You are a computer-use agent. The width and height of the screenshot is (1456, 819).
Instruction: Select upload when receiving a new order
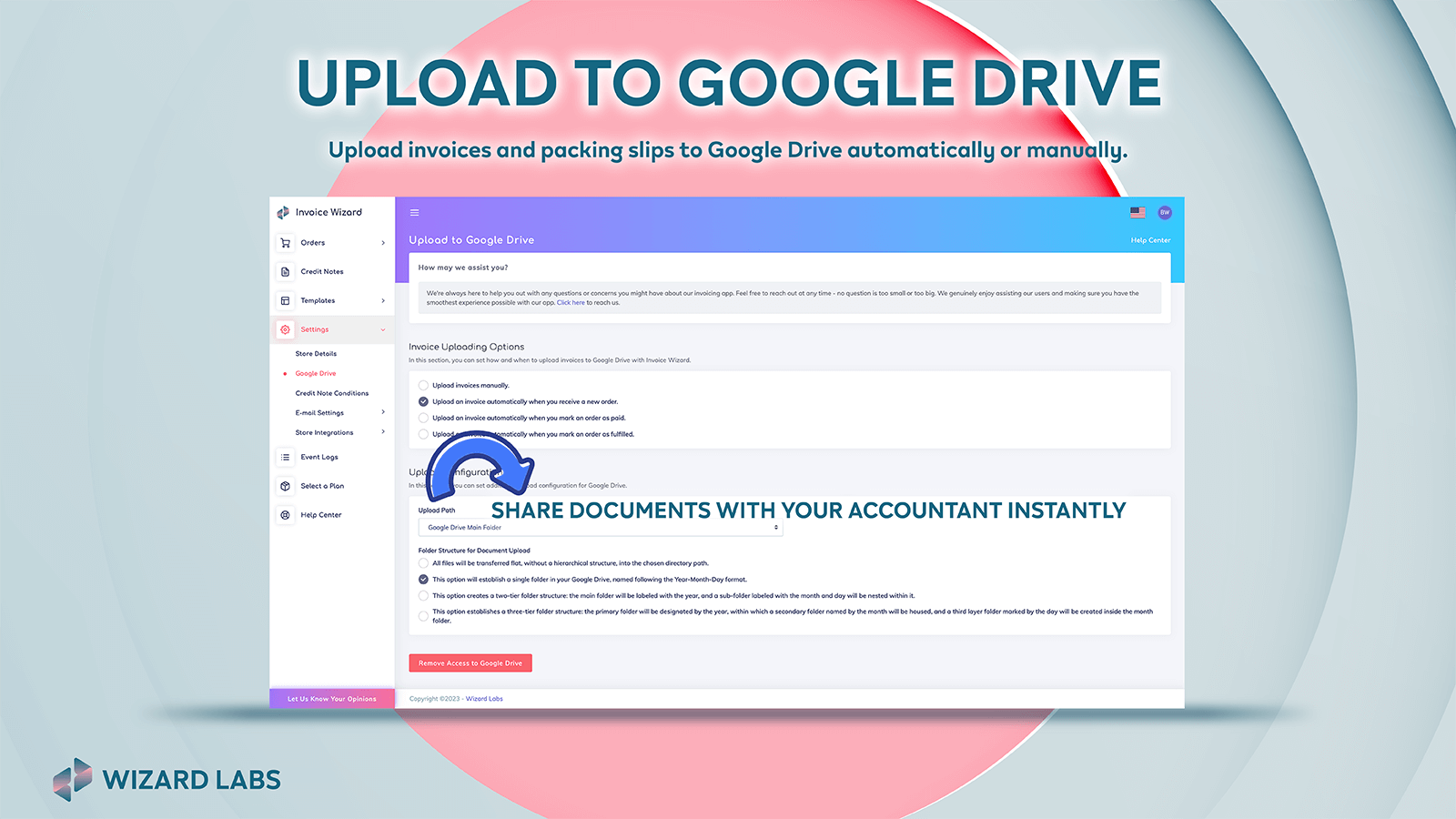click(423, 401)
